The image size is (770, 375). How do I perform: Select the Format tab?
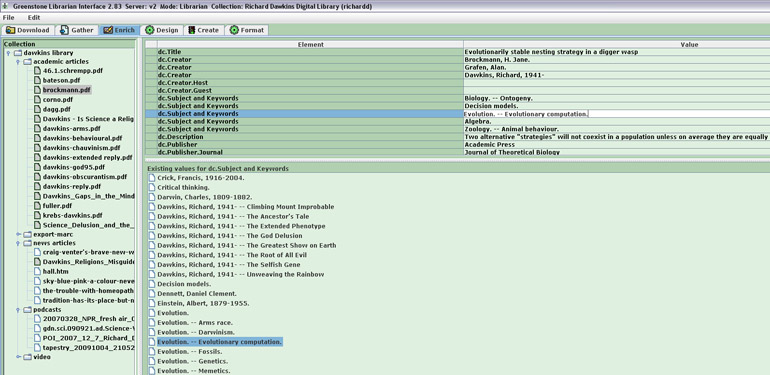tap(247, 30)
